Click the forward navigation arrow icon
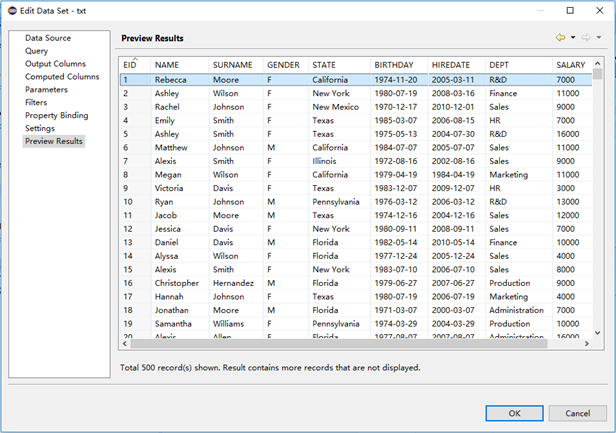Viewport: 616px width, 433px height. (586, 38)
